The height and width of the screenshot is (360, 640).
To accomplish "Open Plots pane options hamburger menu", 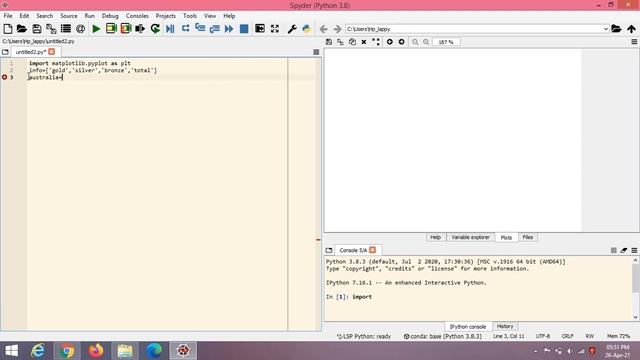I will 634,42.
